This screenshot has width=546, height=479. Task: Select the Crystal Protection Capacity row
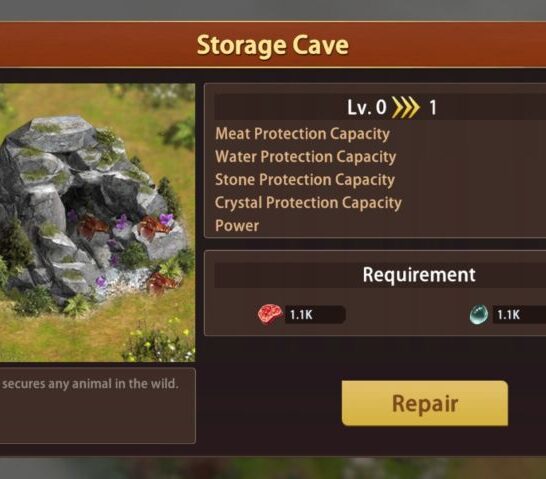[380, 203]
